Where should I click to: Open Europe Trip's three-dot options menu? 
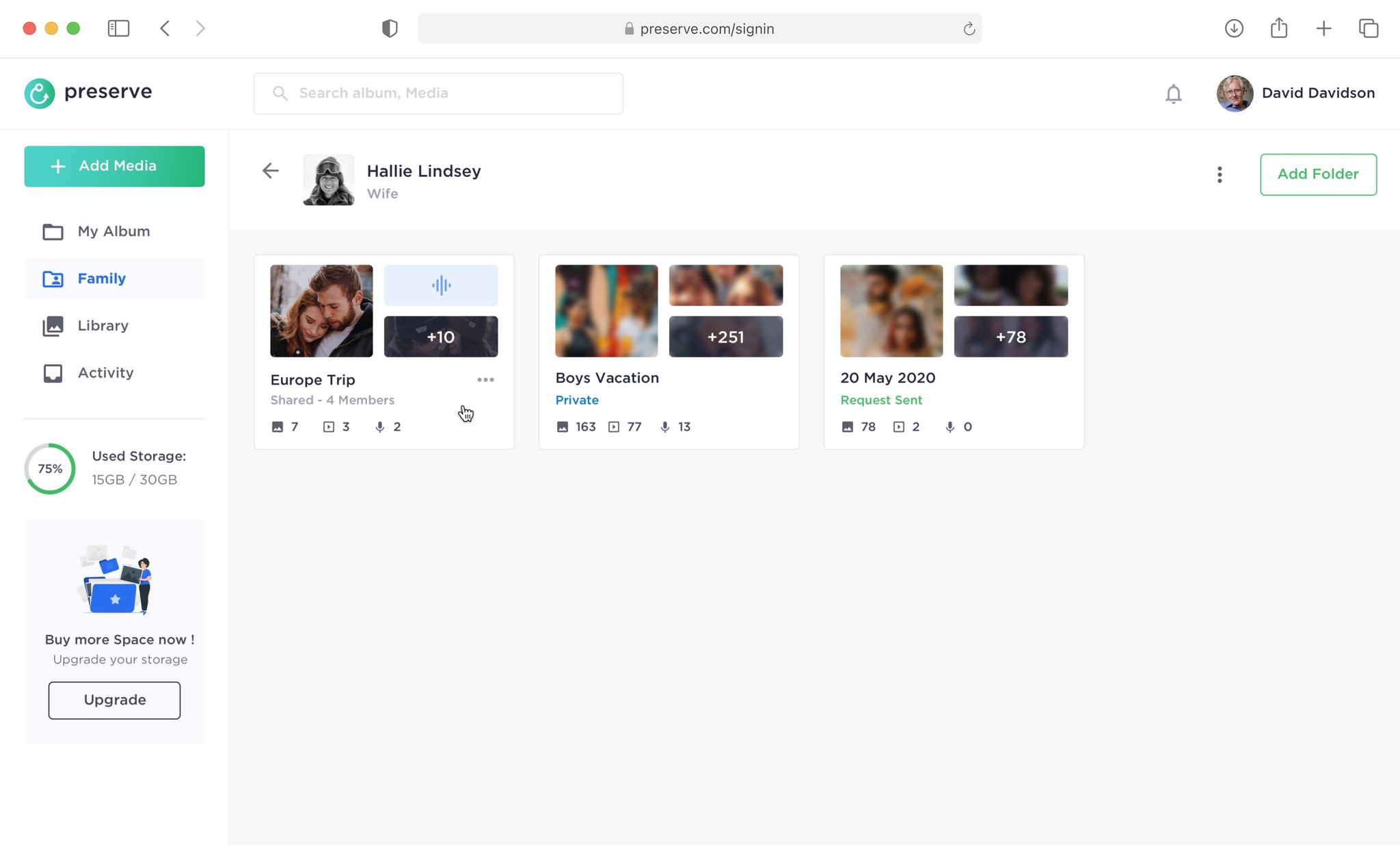point(485,380)
